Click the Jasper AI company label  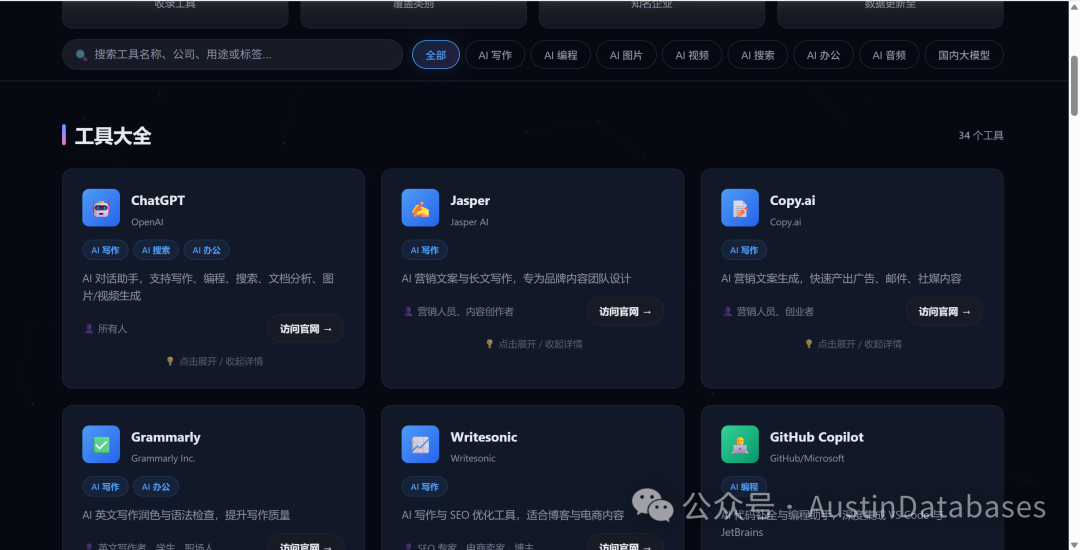click(469, 222)
